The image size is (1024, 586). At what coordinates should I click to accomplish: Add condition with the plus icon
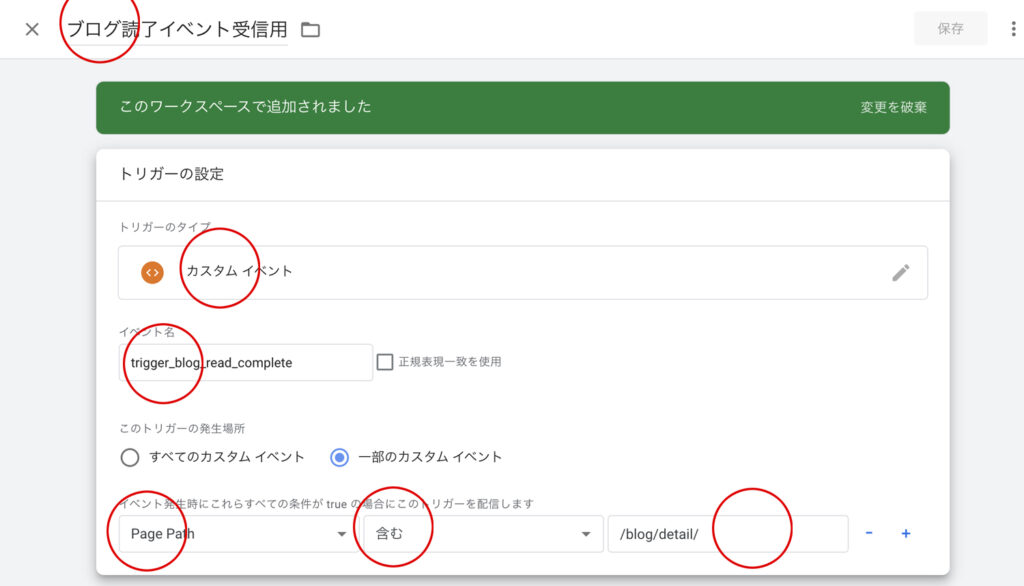click(906, 533)
